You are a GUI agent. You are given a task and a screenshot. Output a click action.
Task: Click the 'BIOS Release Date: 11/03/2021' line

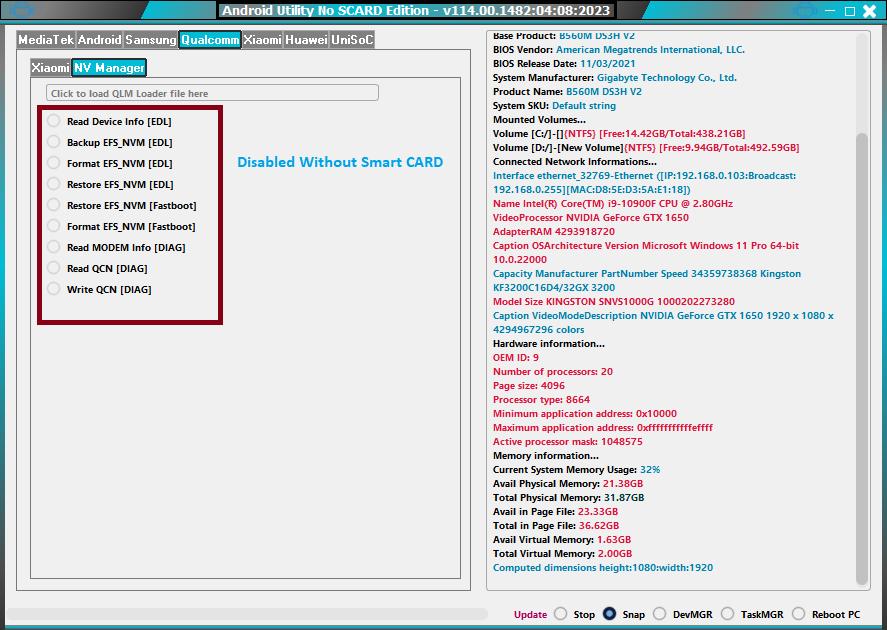[x=564, y=63]
